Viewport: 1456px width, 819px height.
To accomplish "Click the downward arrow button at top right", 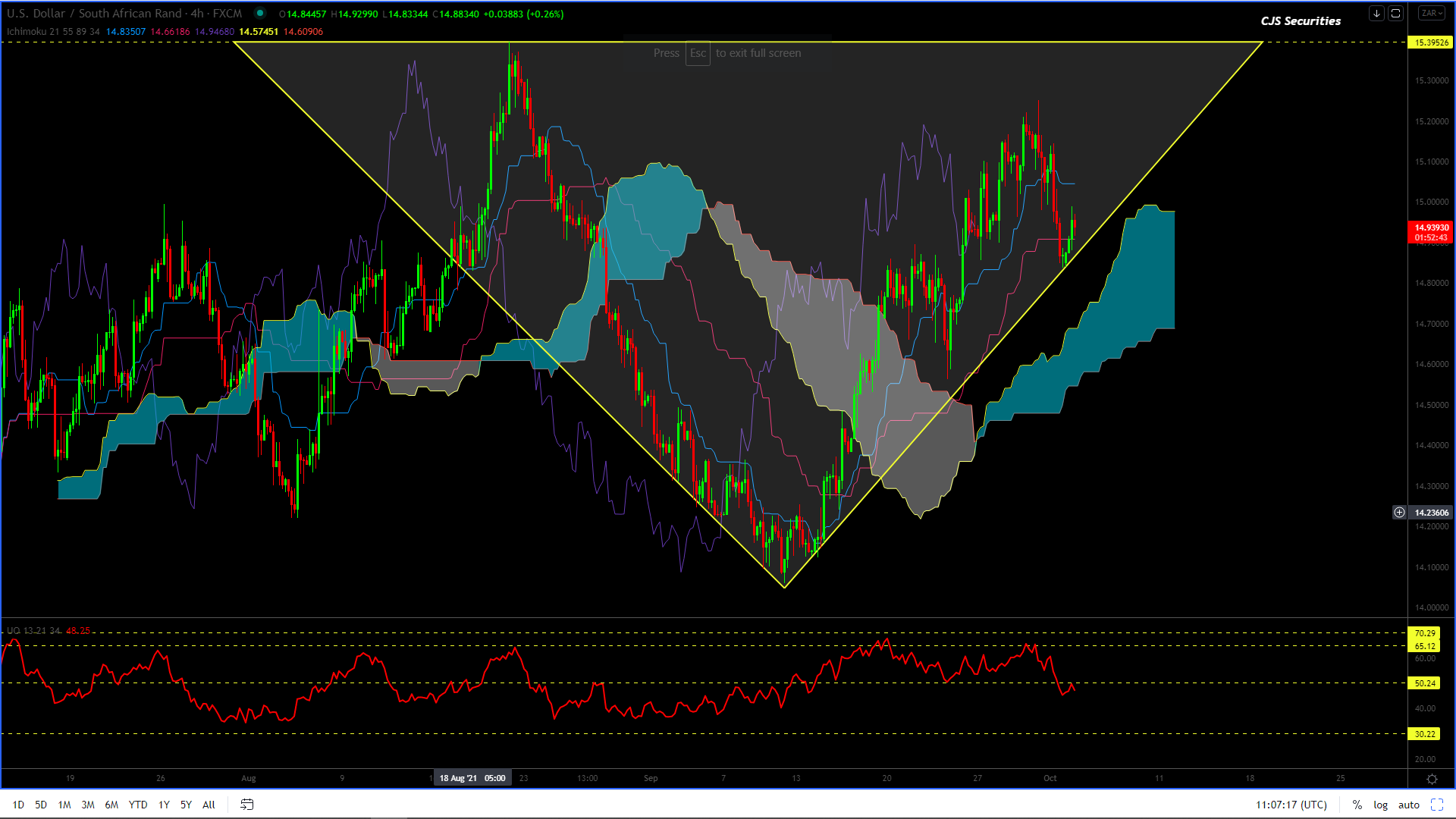I will [x=1376, y=14].
